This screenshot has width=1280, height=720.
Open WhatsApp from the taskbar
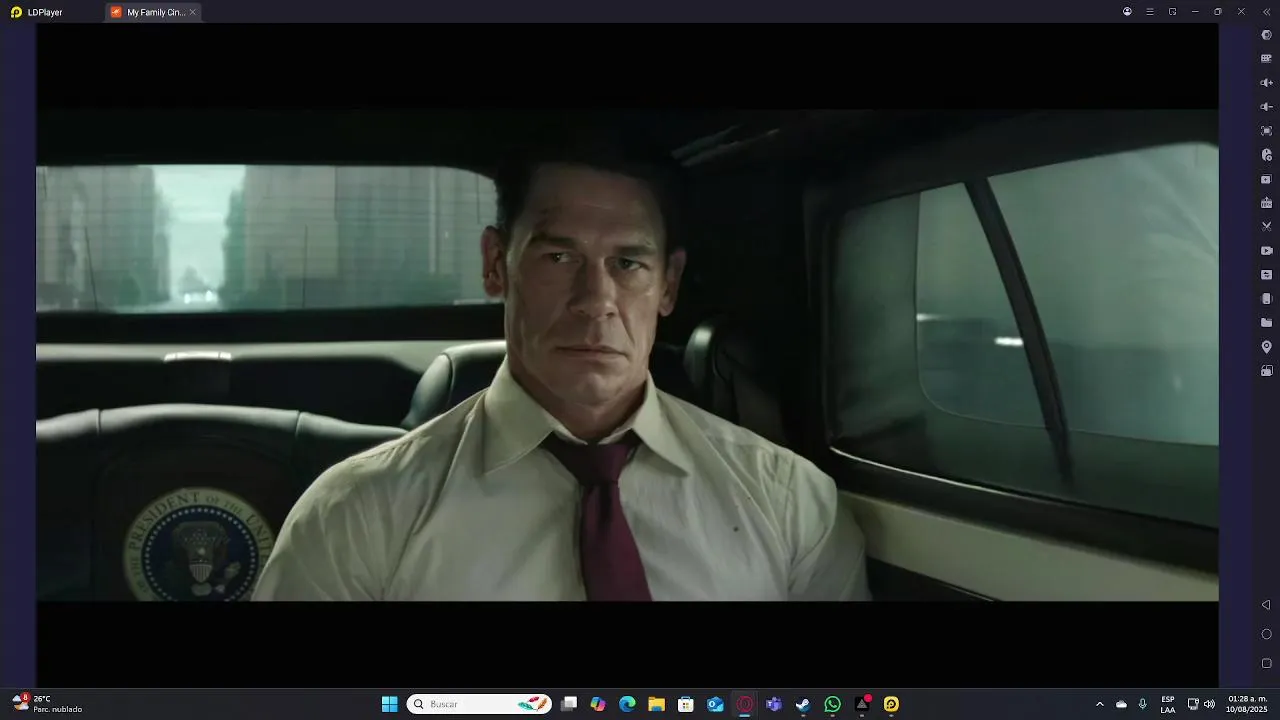tap(832, 704)
